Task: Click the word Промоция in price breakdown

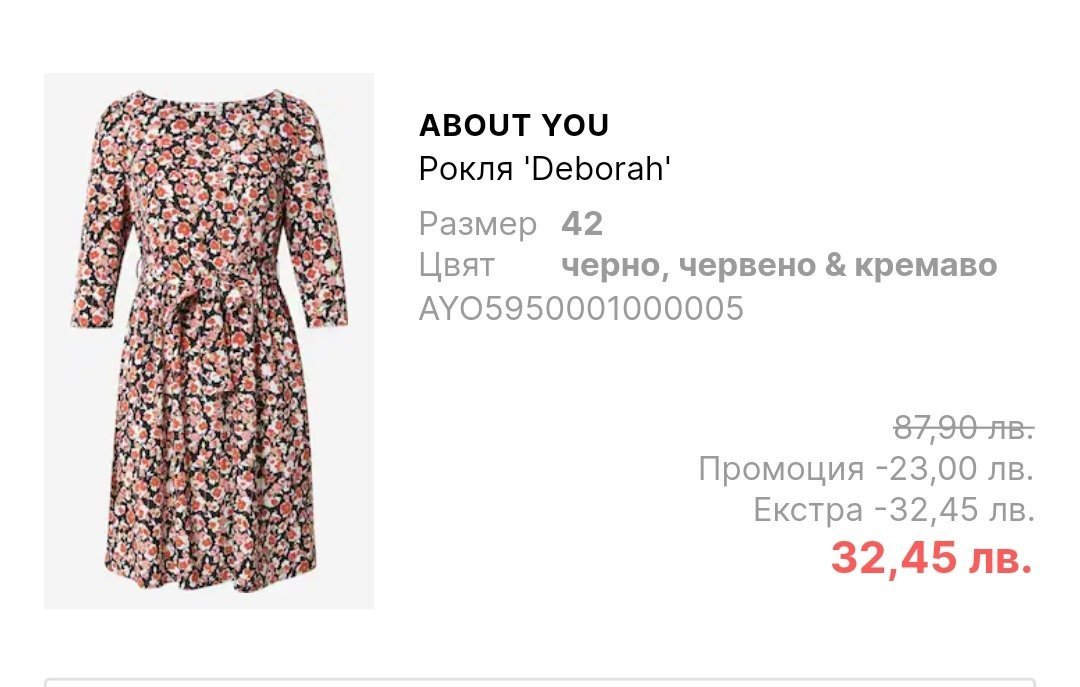Action: pyautogui.click(x=781, y=469)
